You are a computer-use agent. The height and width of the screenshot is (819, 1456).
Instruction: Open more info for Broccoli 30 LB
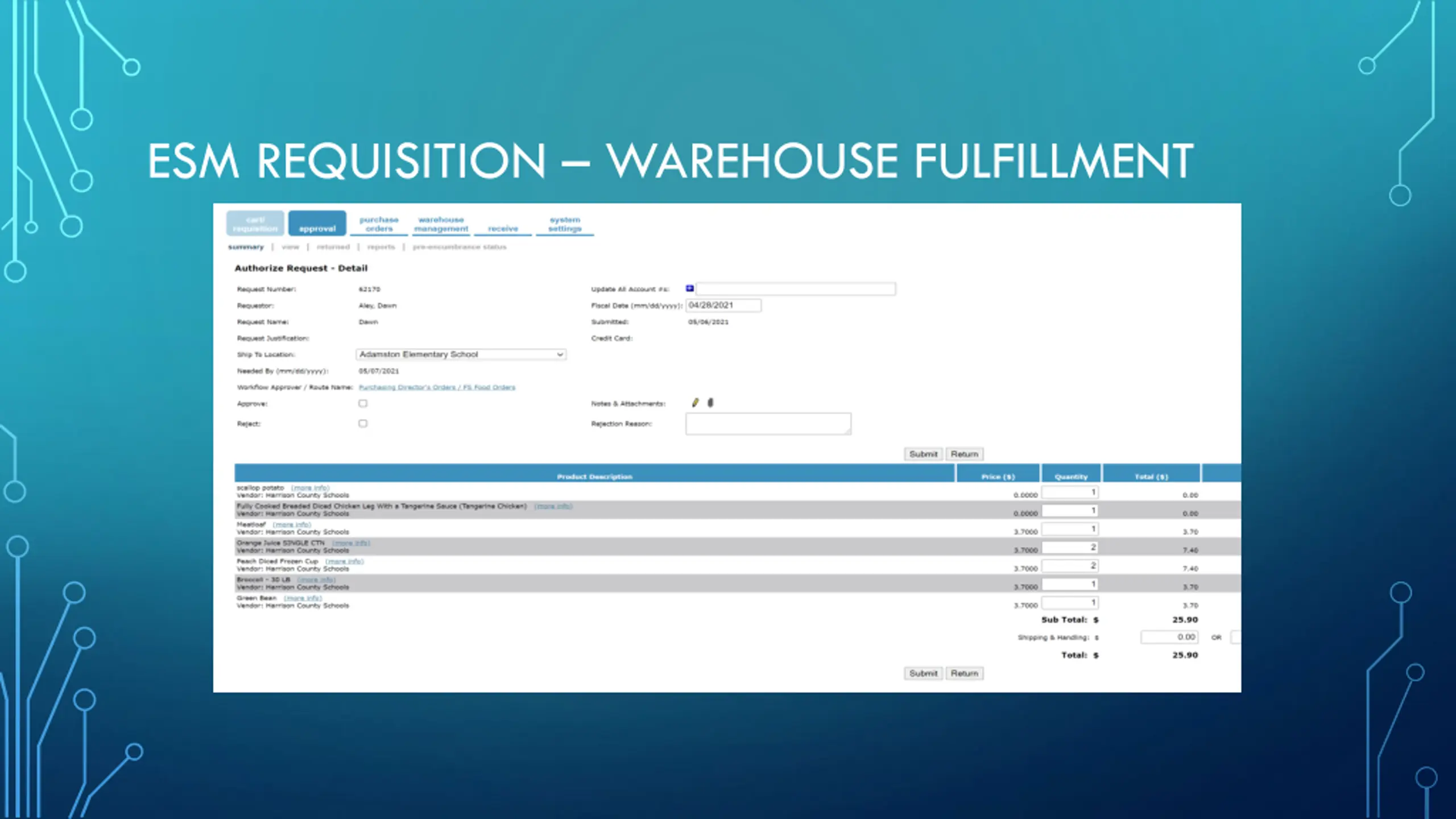(317, 580)
